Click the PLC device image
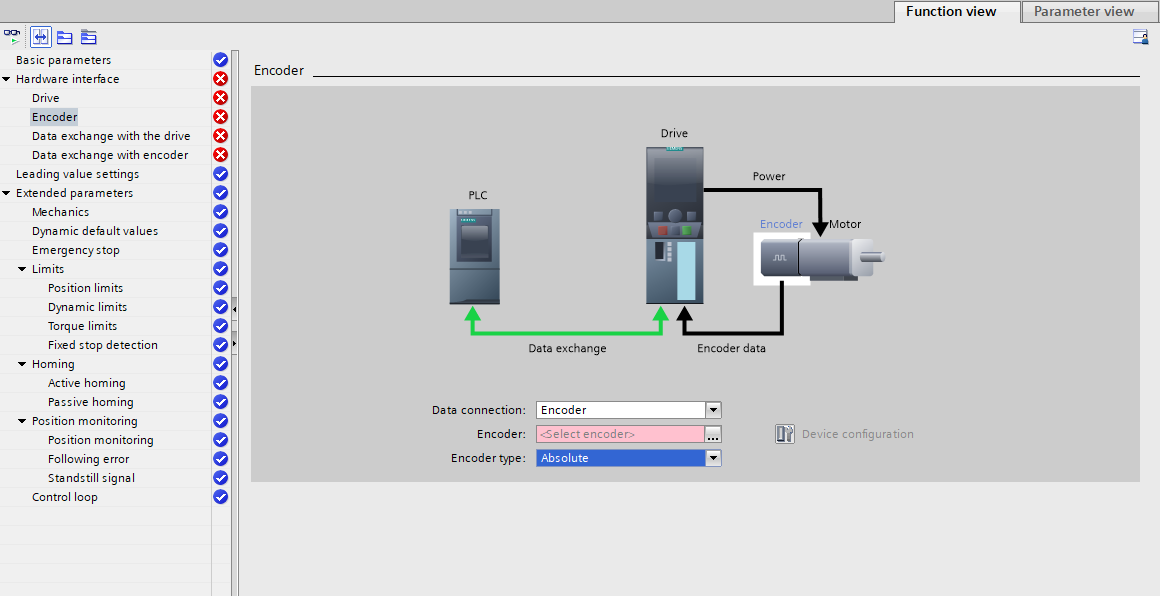Image resolution: width=1160 pixels, height=596 pixels. [x=475, y=256]
